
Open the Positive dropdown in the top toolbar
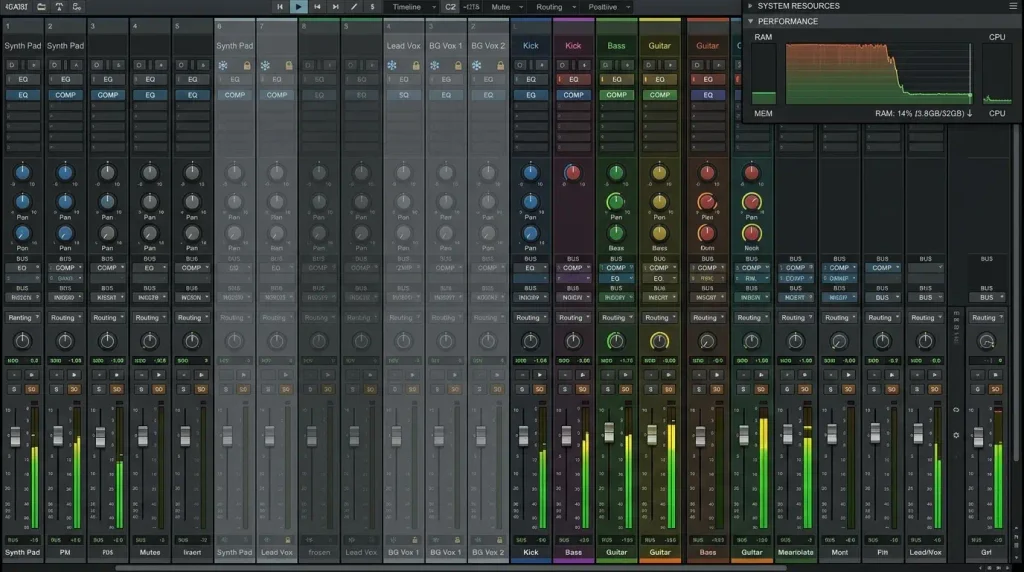pyautogui.click(x=609, y=7)
